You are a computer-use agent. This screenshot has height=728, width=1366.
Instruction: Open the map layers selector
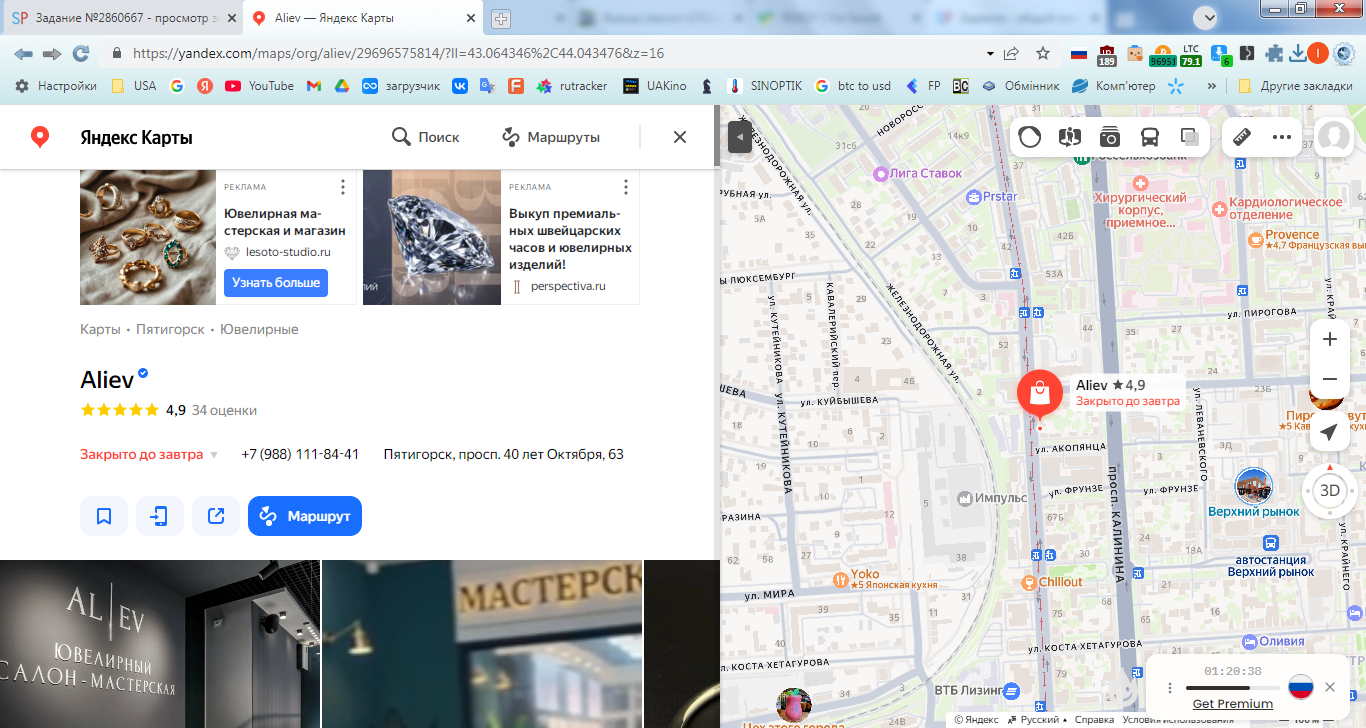(x=1190, y=137)
